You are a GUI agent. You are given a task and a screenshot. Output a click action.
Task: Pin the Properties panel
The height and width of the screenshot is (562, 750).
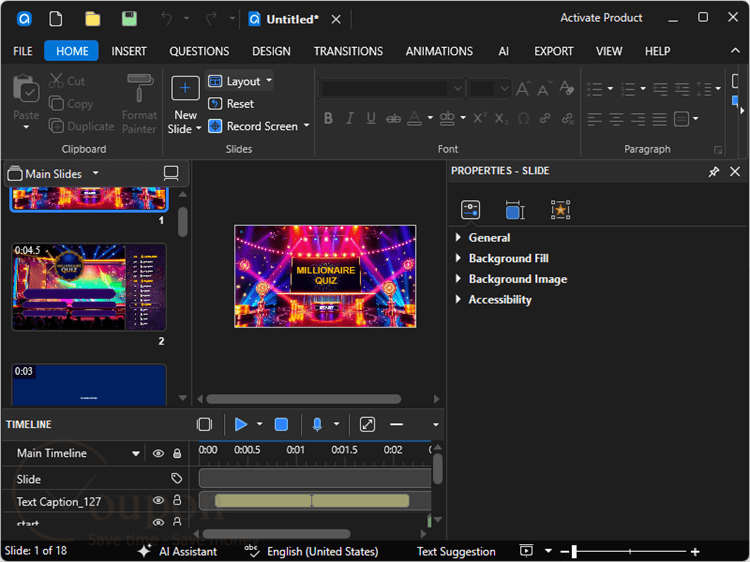[714, 171]
